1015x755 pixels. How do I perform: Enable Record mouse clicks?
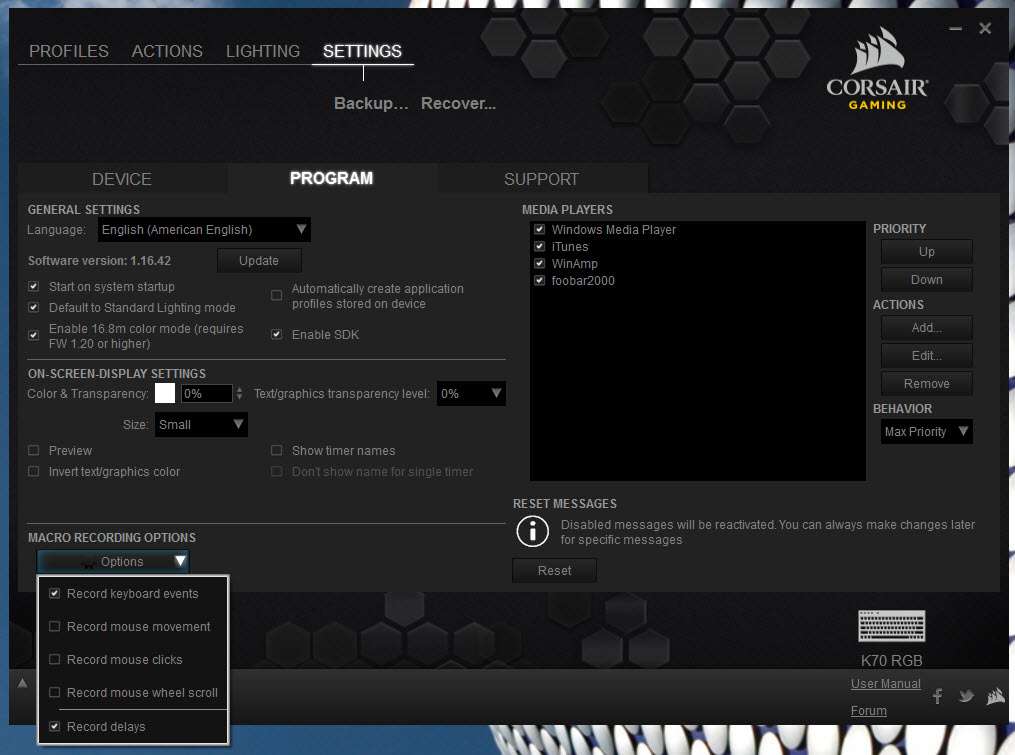(x=54, y=659)
